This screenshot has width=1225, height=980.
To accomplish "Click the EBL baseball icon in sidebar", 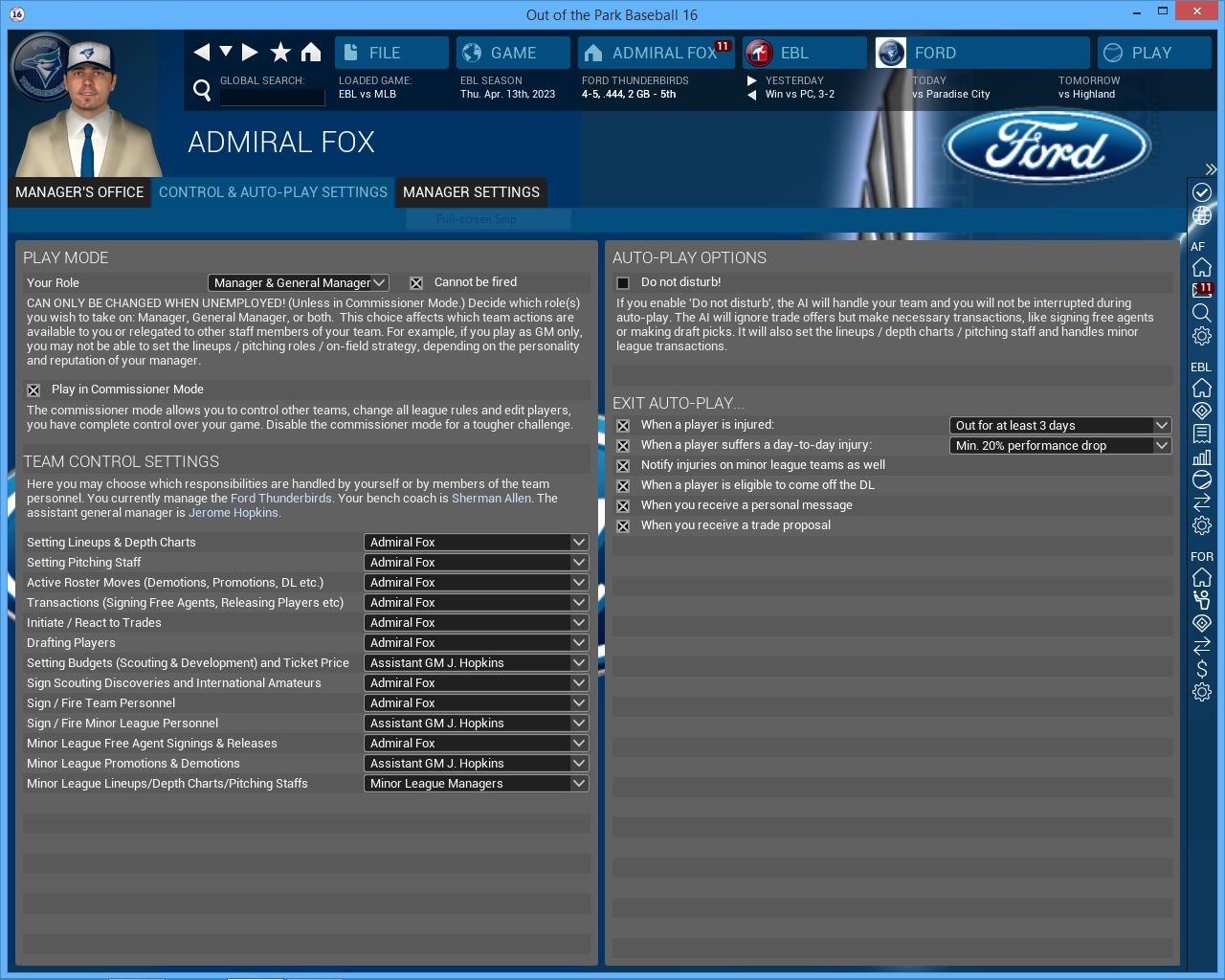I will click(1202, 479).
